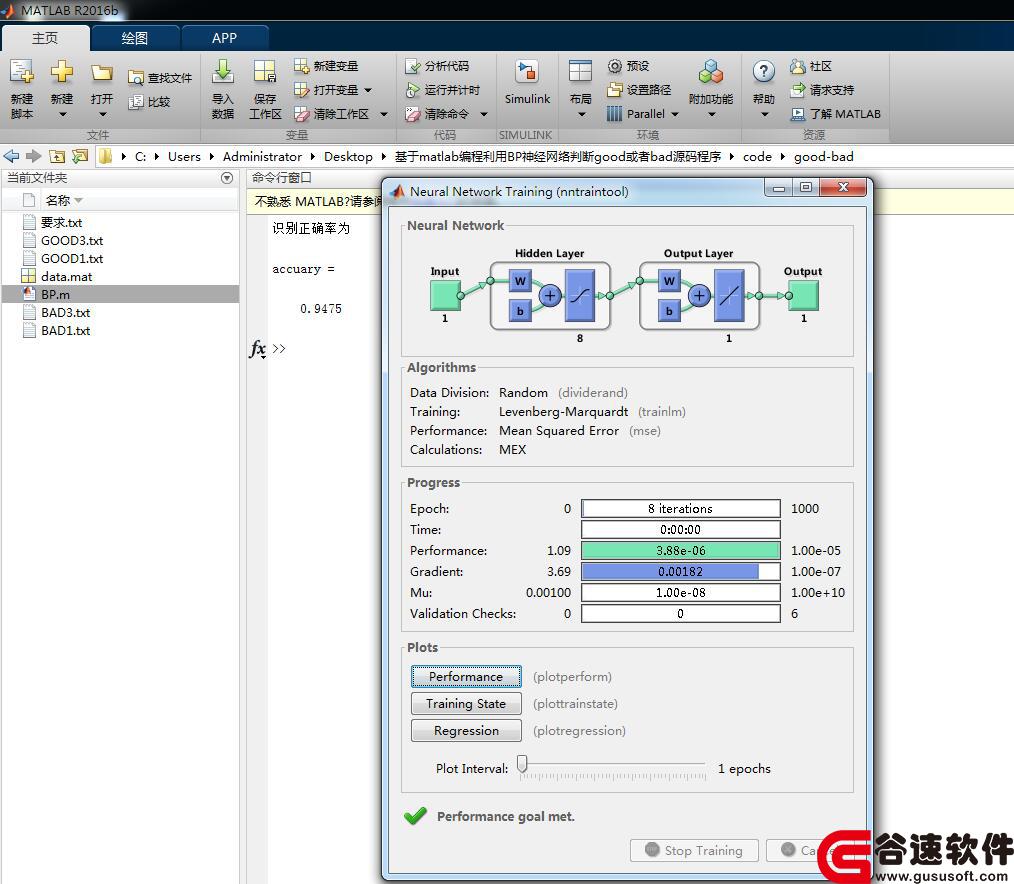This screenshot has height=884, width=1014.
Task: Click the Hidden Layer block in diagram
Action: [x=550, y=296]
